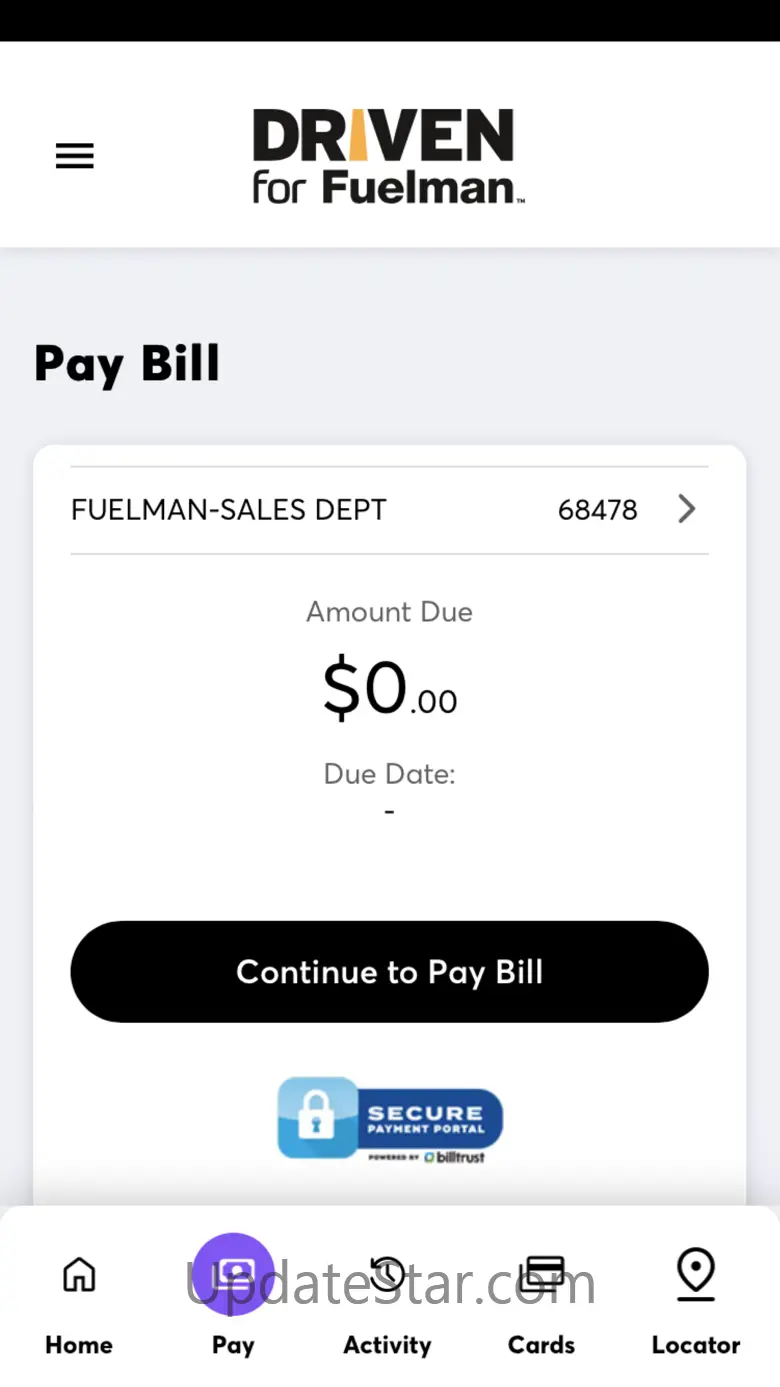
Task: Click the Secure Payment Portal text
Action: tap(425, 1118)
